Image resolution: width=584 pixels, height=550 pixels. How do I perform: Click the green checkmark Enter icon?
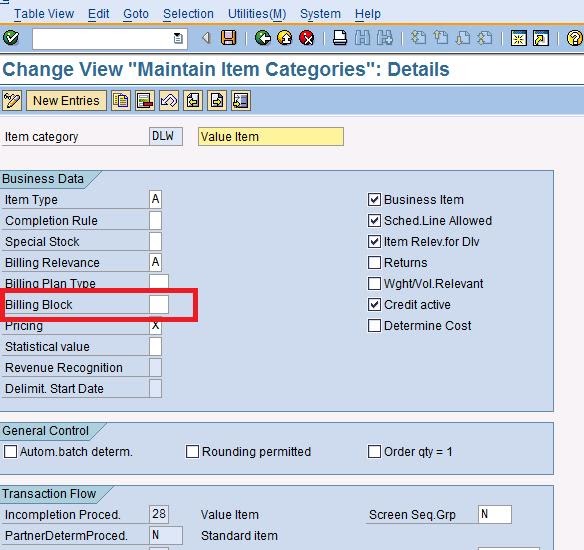(11, 38)
